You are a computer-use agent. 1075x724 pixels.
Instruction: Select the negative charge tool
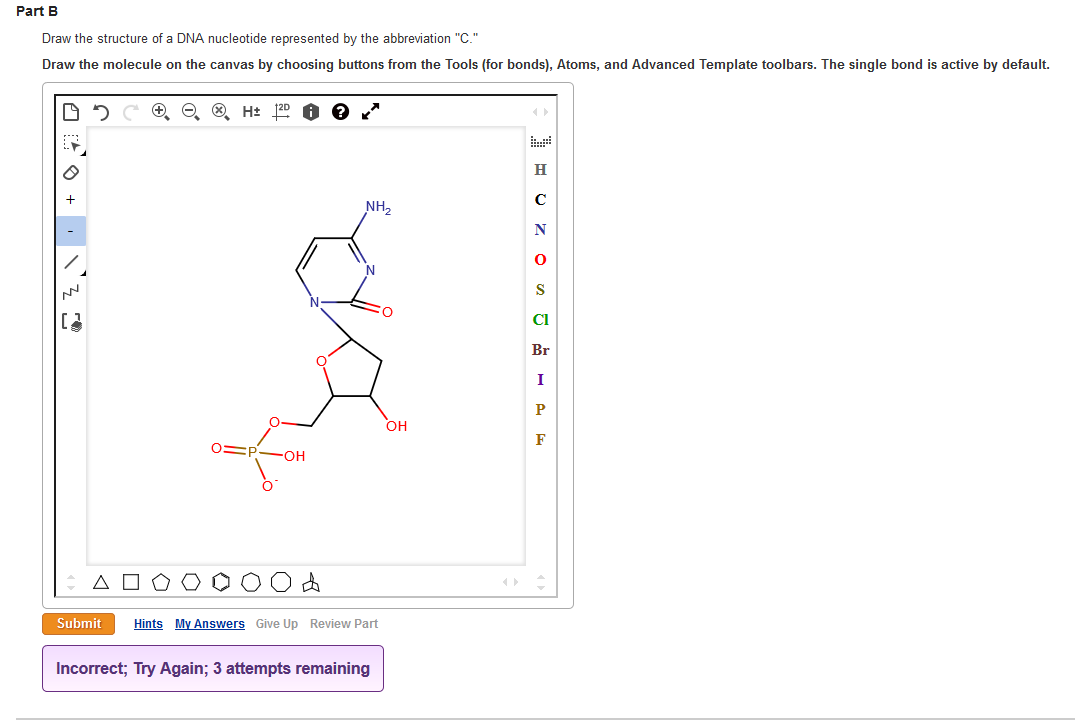coord(71,231)
